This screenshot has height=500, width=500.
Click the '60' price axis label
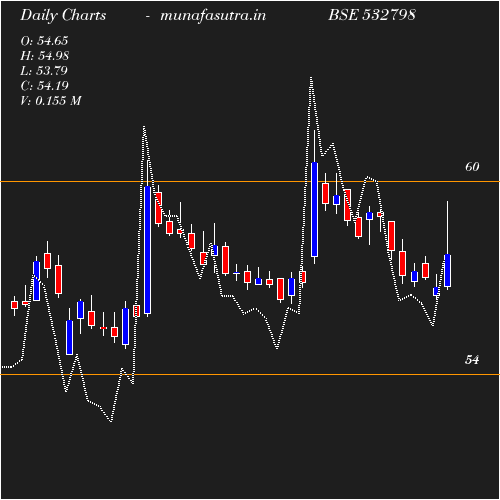[x=472, y=167]
